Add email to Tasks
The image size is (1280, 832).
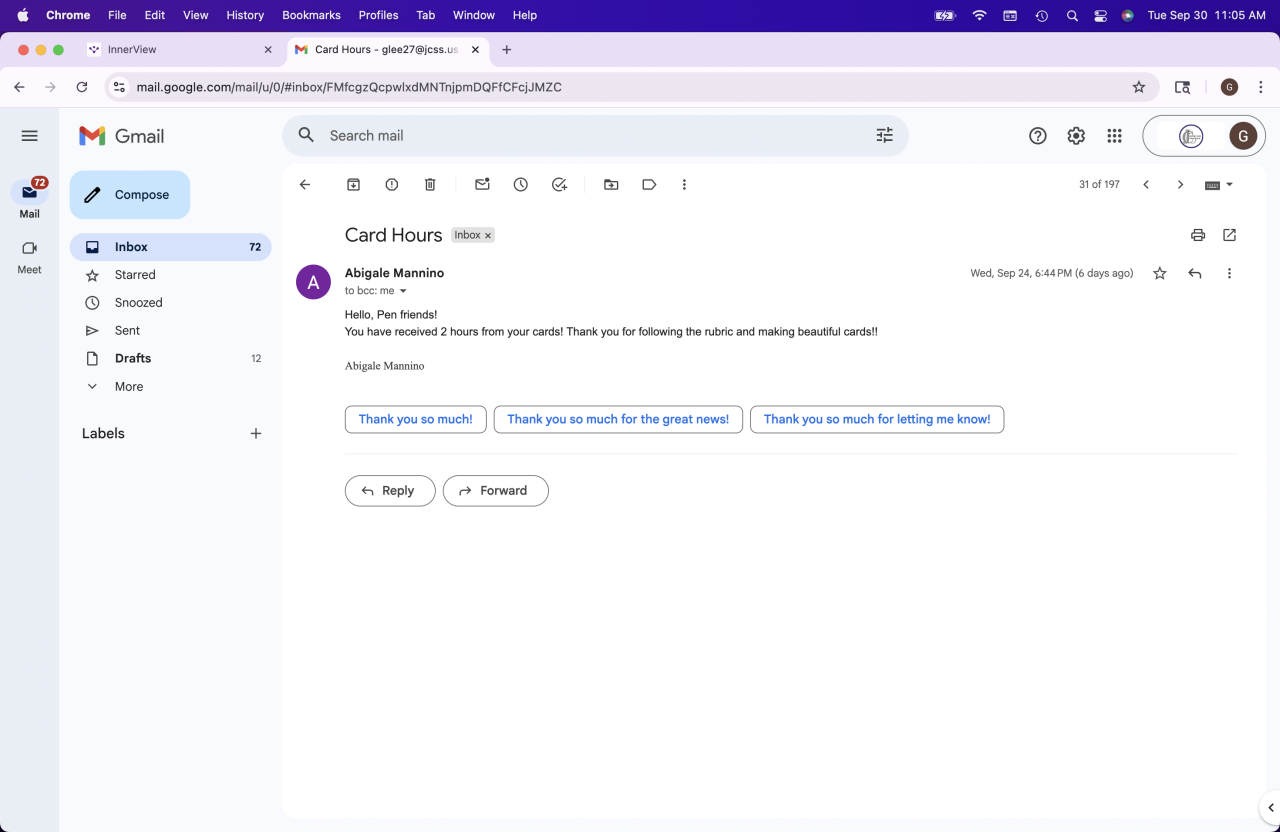559,185
